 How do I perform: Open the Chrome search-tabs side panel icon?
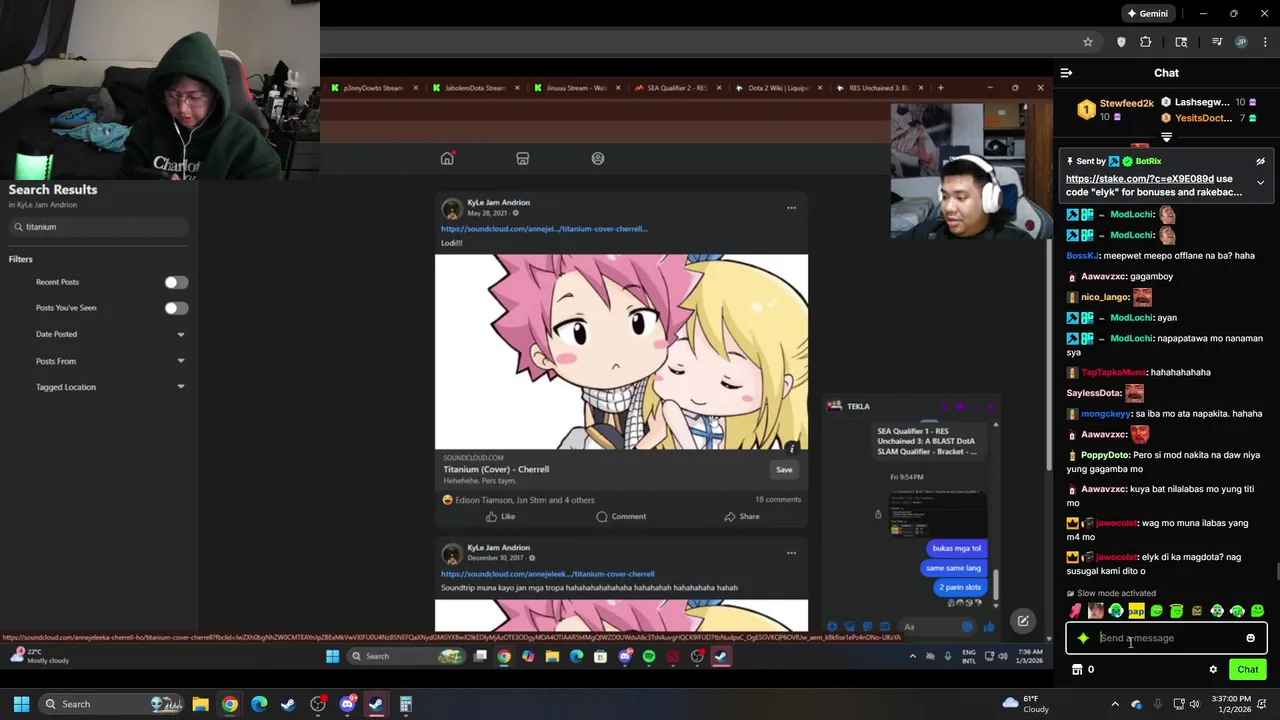pyautogui.click(x=1181, y=42)
